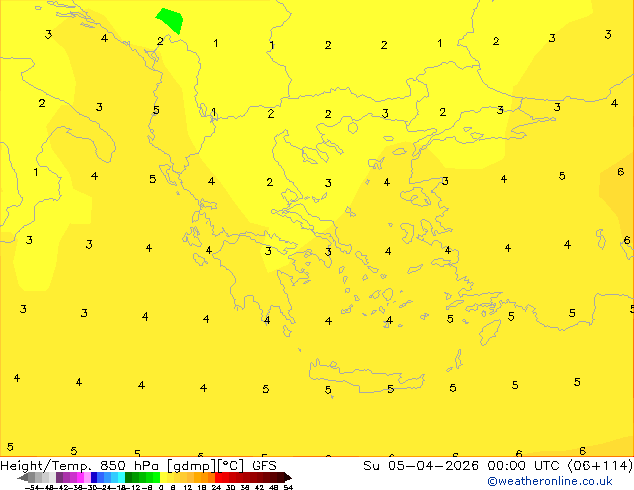Click the Crete island outline on the map
Image resolution: width=634 pixels, height=490 pixels.
(x=366, y=376)
